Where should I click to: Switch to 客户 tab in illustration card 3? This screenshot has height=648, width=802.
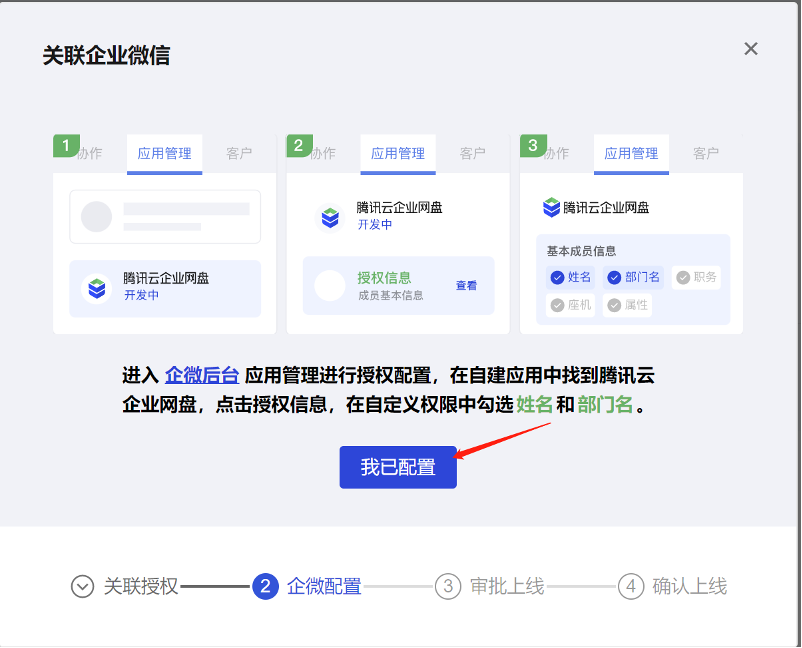coord(706,153)
